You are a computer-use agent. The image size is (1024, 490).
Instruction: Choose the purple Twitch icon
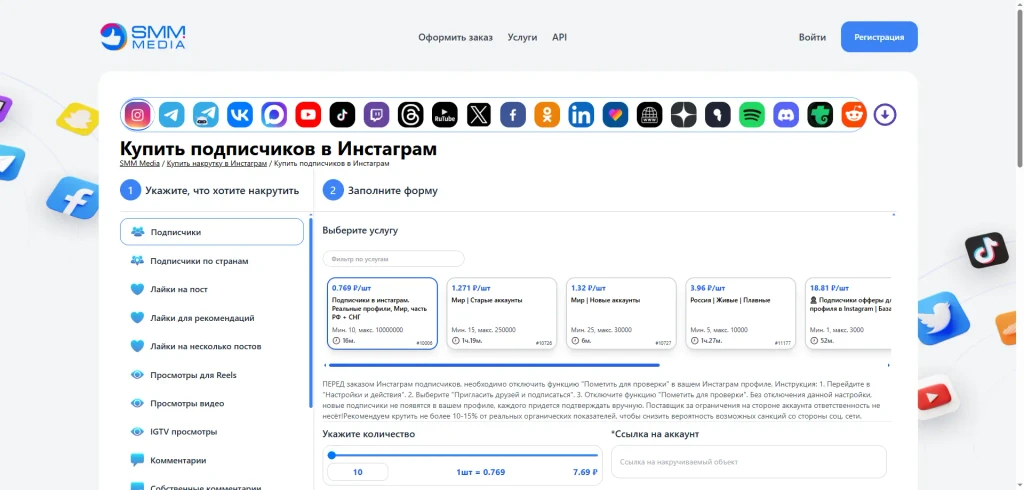(x=376, y=115)
